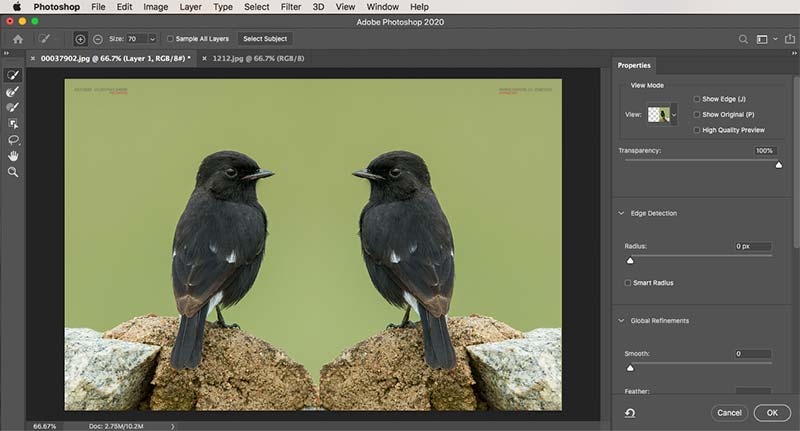Click the Transparency slider handle

[778, 164]
